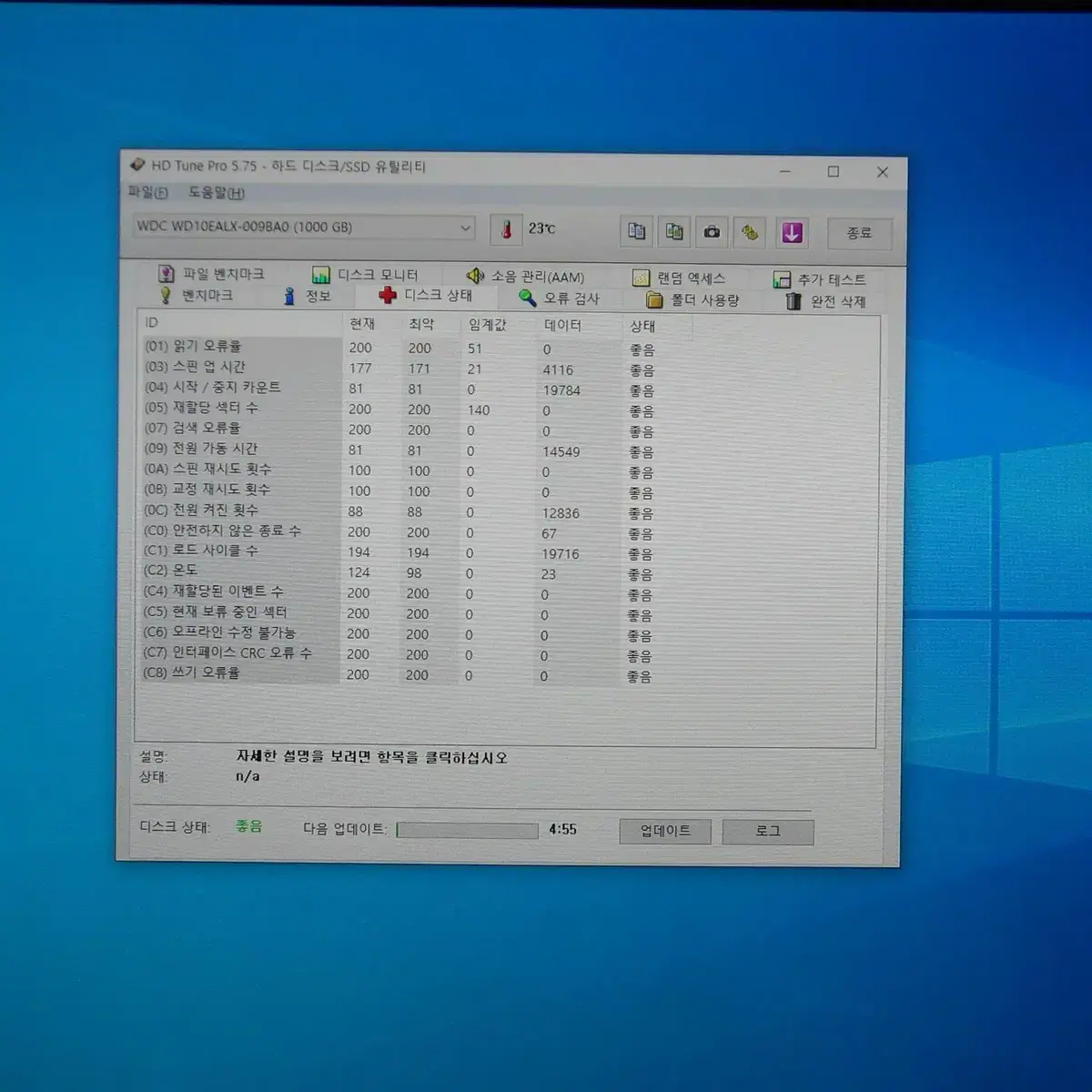Click the purple down-arrow minimize-to-tray icon
The image size is (1092, 1092).
point(792,233)
